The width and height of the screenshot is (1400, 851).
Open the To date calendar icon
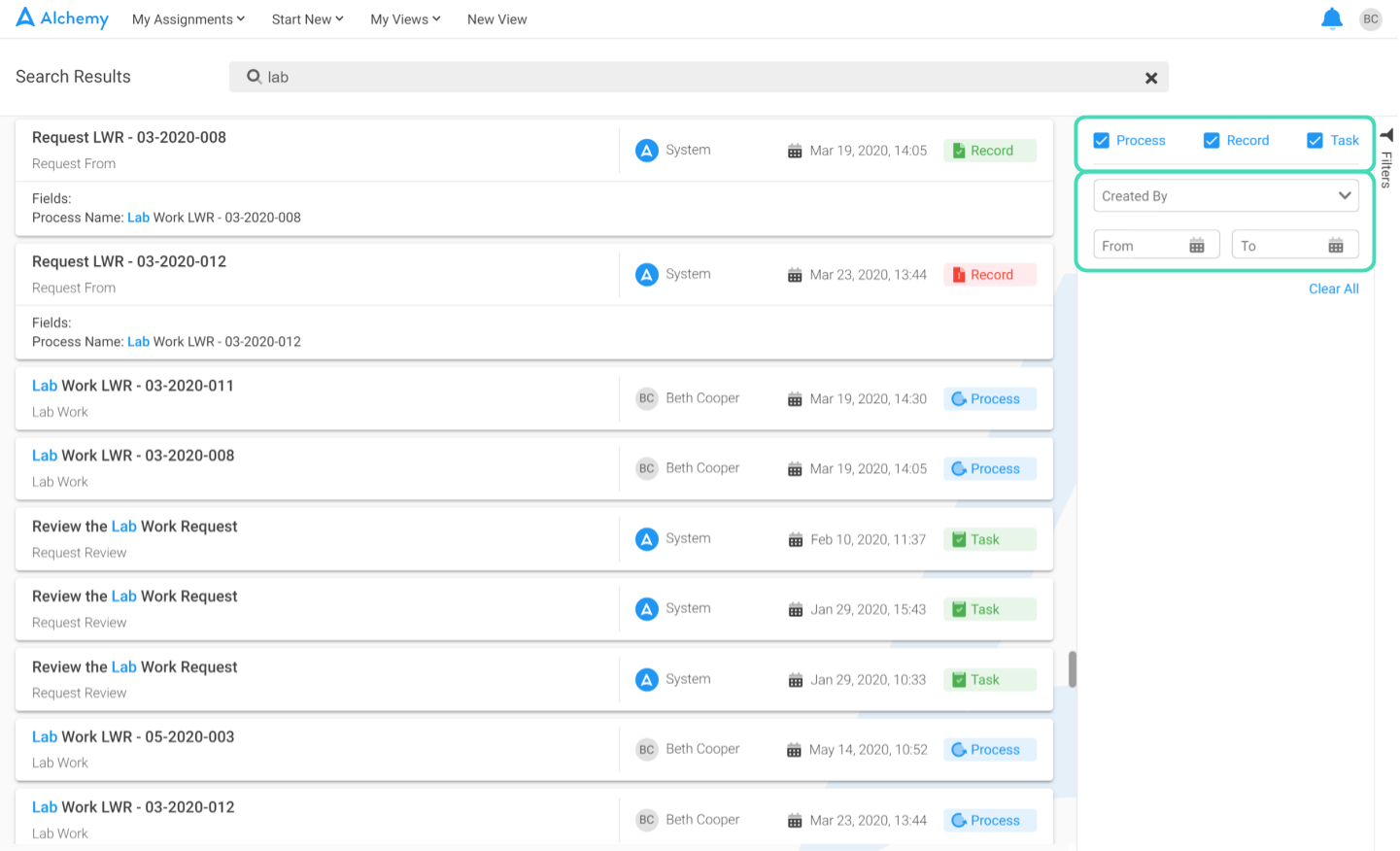pyautogui.click(x=1336, y=246)
